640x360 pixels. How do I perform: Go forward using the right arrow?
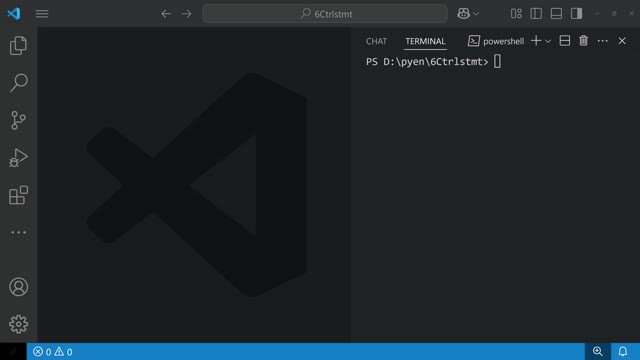(187, 14)
